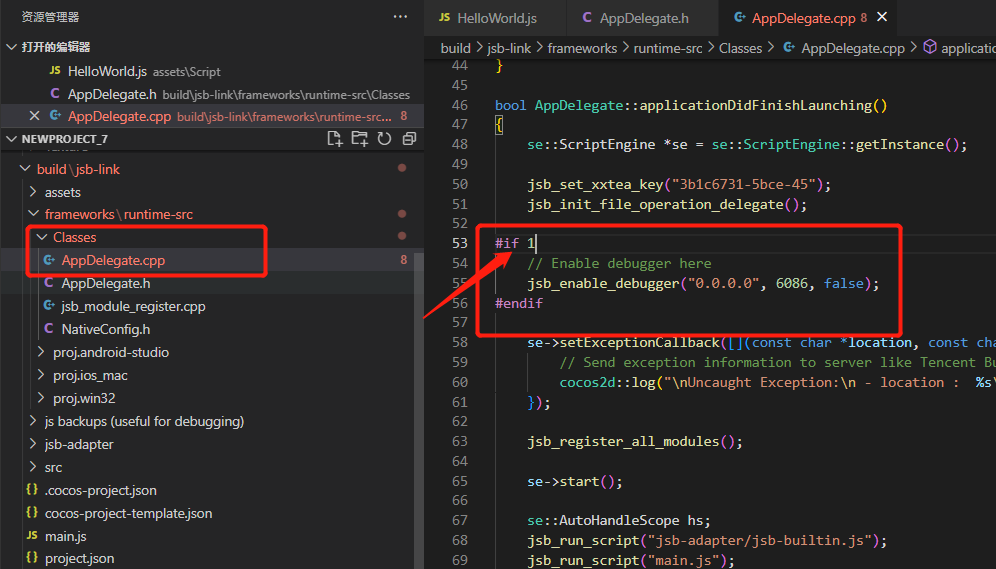Click the Classes breadcrumb segment
The image size is (996, 569).
(x=740, y=48)
